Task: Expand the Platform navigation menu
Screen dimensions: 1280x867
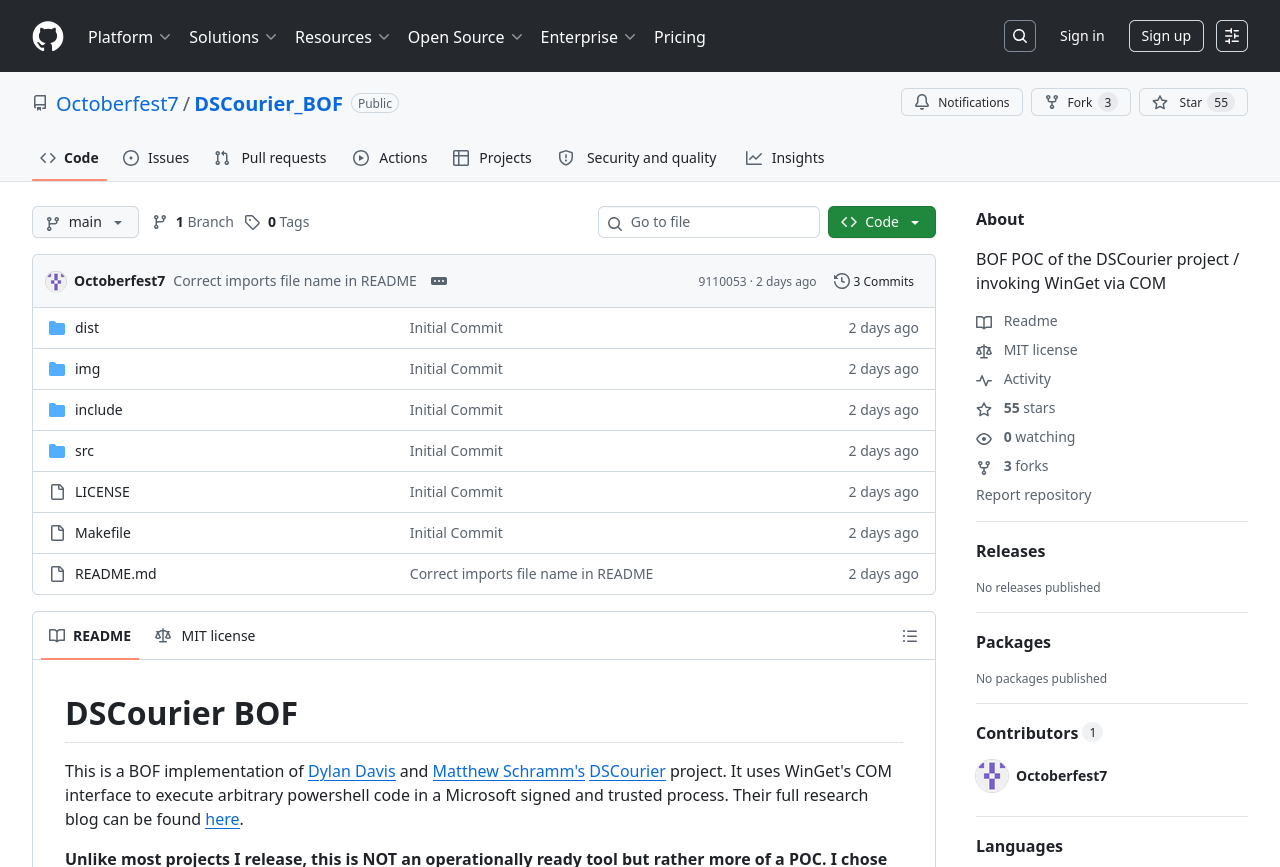Action: click(129, 37)
